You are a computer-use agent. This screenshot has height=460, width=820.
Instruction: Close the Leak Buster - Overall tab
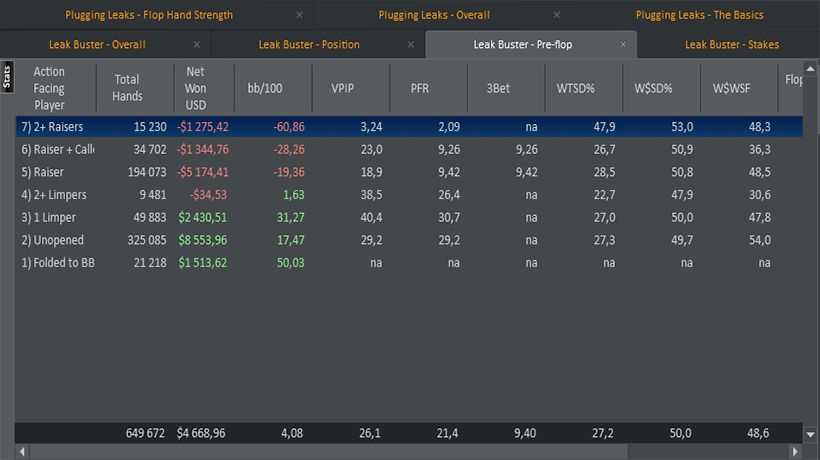tap(197, 44)
